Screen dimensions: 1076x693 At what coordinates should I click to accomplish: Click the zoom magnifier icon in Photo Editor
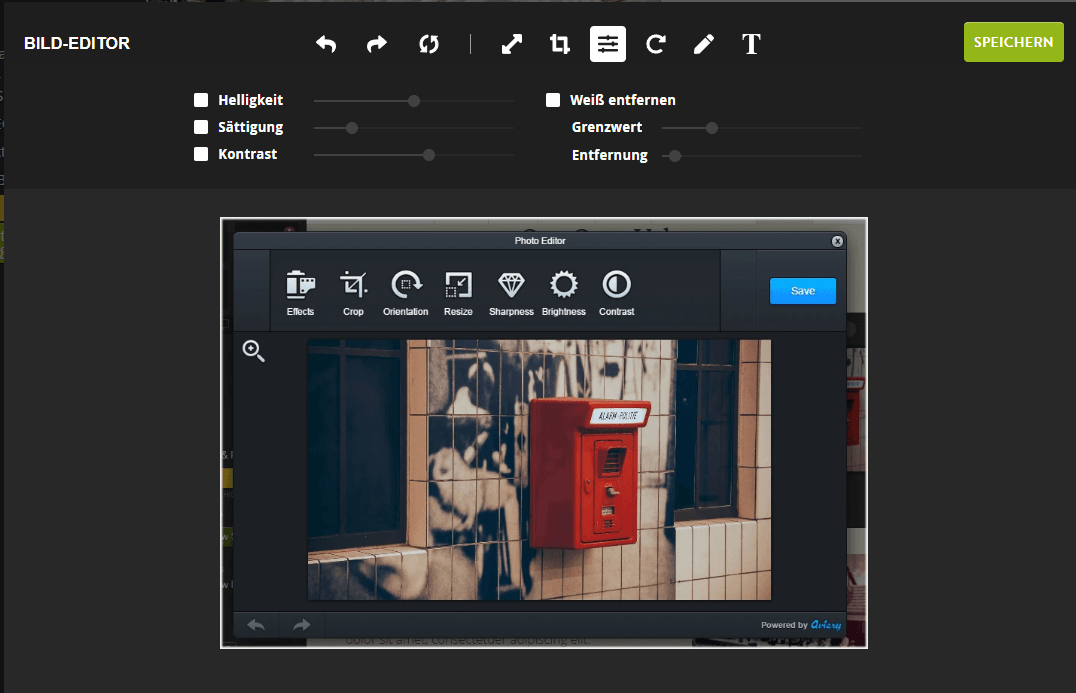pyautogui.click(x=254, y=351)
